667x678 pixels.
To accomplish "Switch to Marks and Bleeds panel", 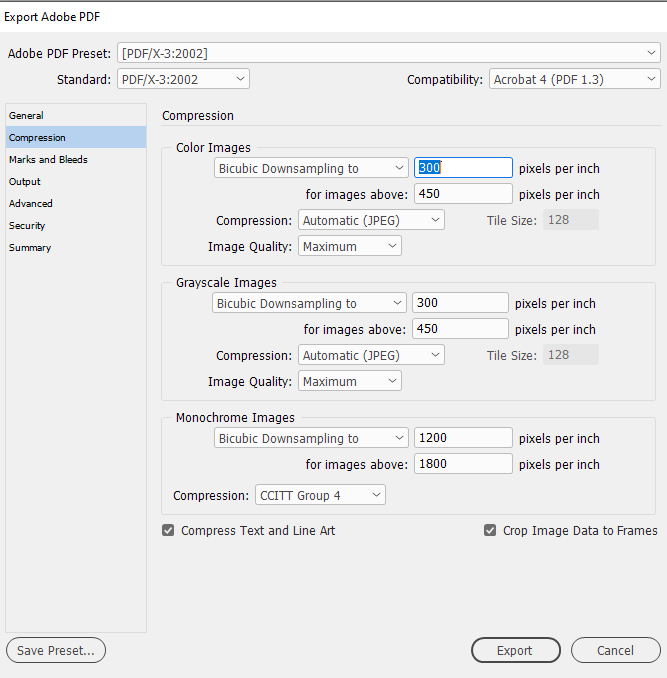I will [76, 160].
